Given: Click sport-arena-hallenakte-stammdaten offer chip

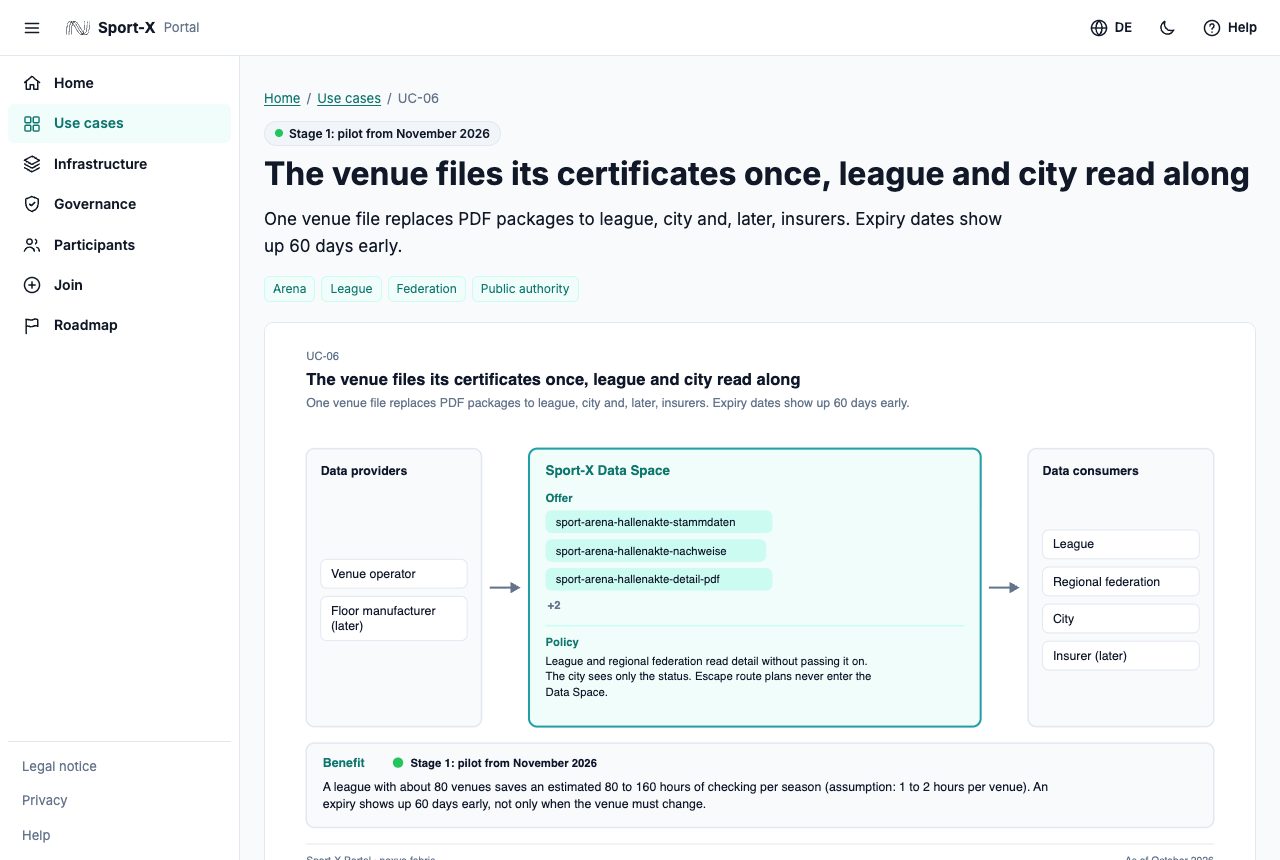Looking at the screenshot, I should pyautogui.click(x=659, y=522).
